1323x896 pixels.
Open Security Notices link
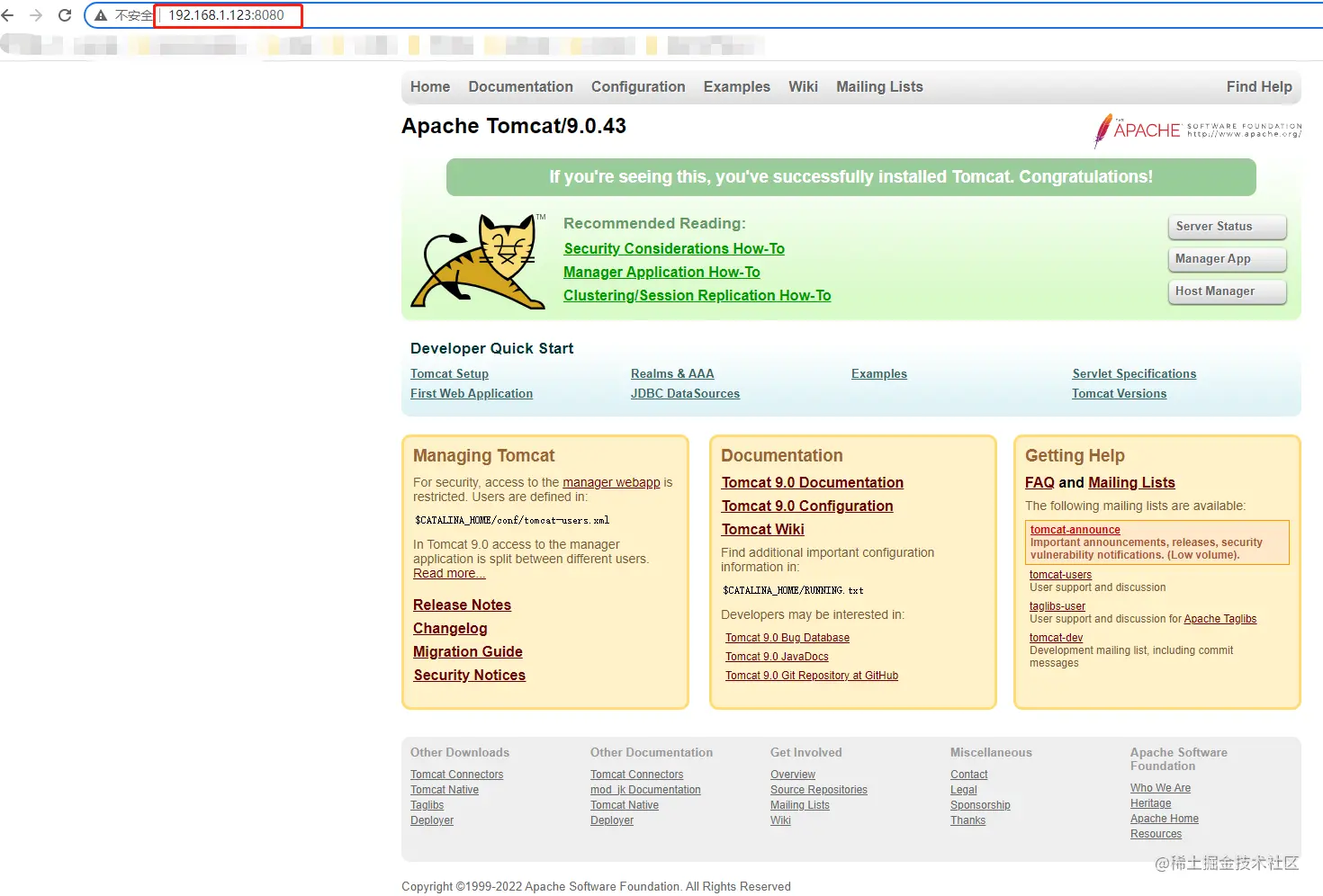coord(469,675)
